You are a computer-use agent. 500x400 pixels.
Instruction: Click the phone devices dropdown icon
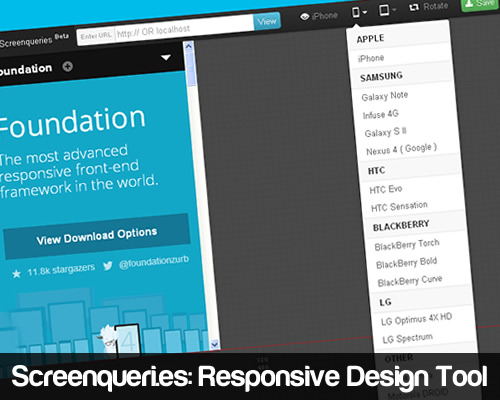click(359, 13)
